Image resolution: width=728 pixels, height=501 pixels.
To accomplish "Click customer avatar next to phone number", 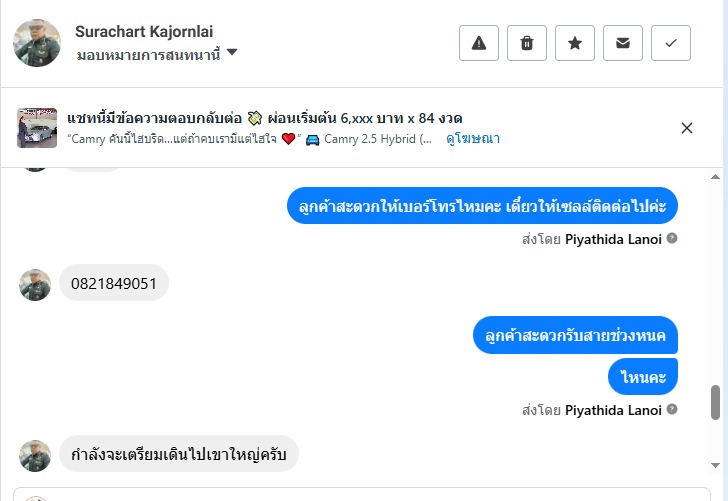I will point(35,285).
